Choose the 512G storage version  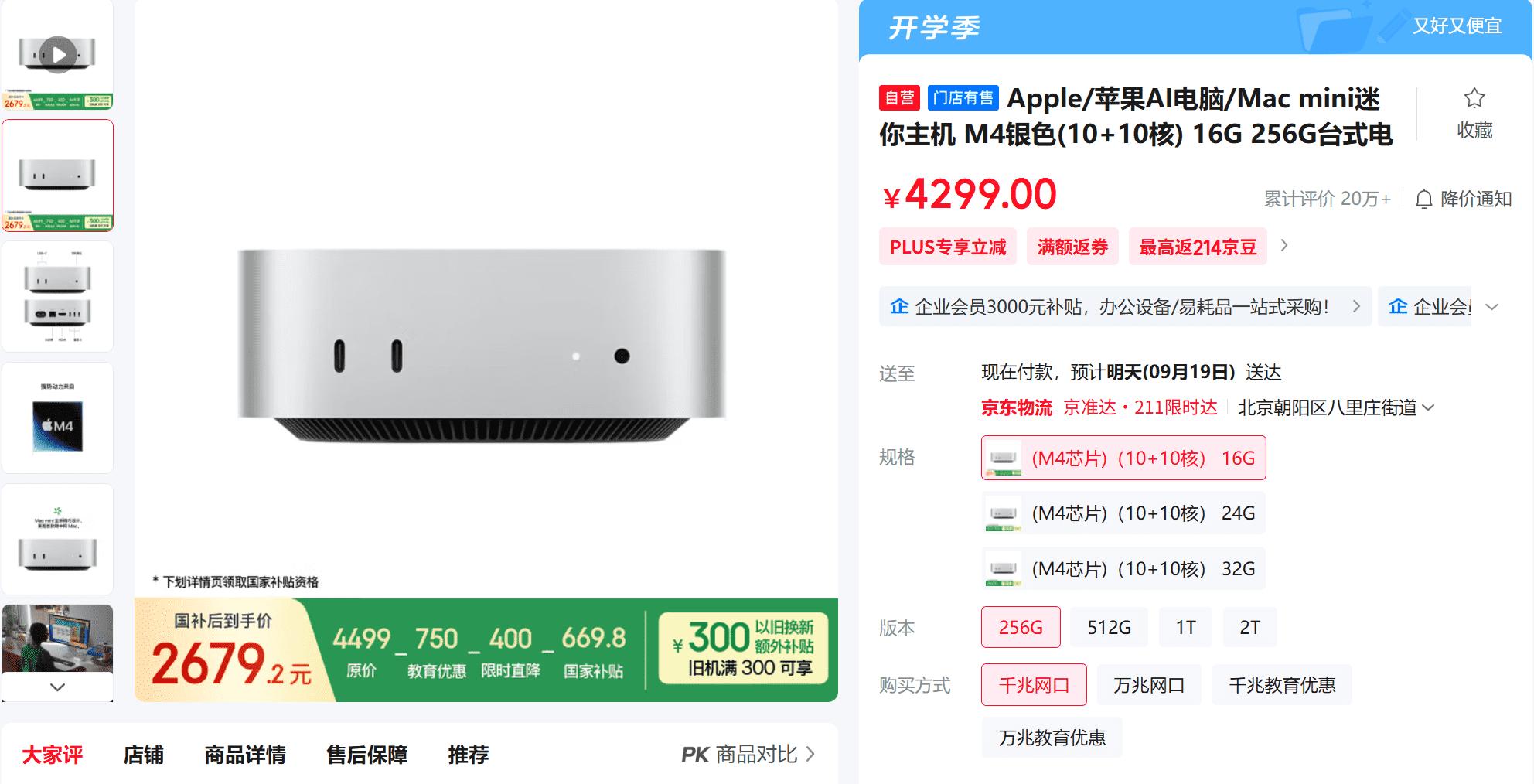point(1109,627)
